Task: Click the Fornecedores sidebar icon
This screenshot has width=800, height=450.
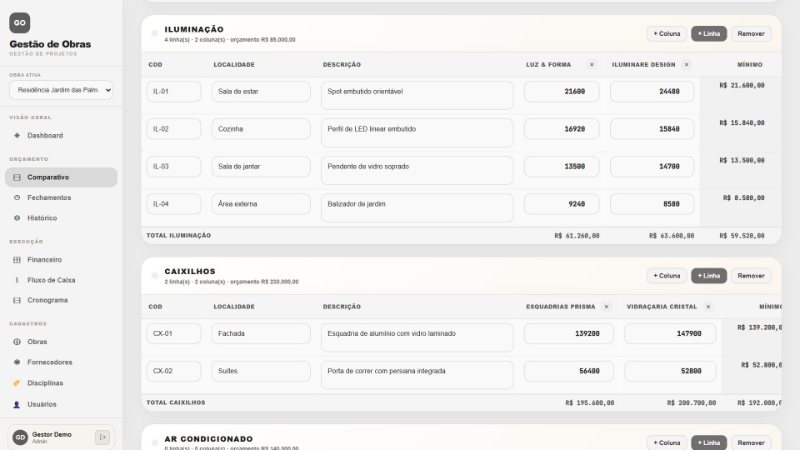Action: 17,362
